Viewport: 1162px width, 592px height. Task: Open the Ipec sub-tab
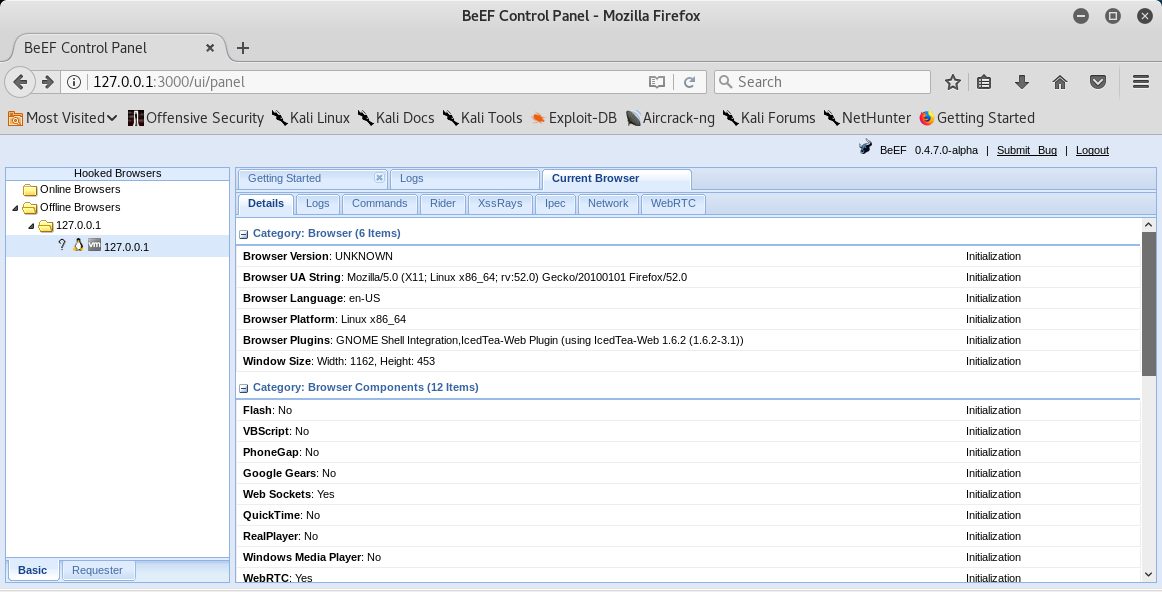(555, 204)
